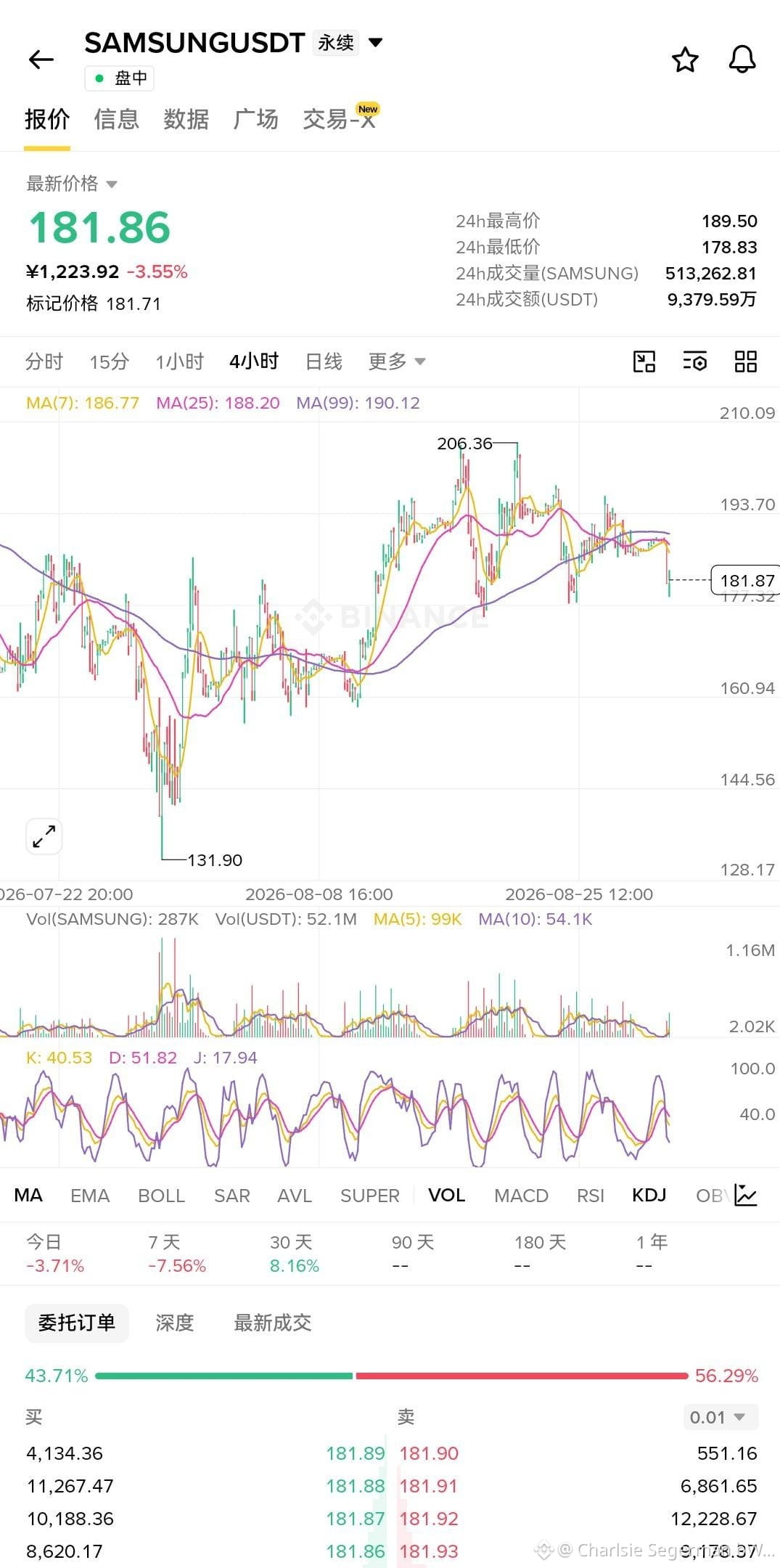The image size is (780, 1568).
Task: Expand the SAMSUNGUSDT pair selector arrow
Action: coord(376,42)
